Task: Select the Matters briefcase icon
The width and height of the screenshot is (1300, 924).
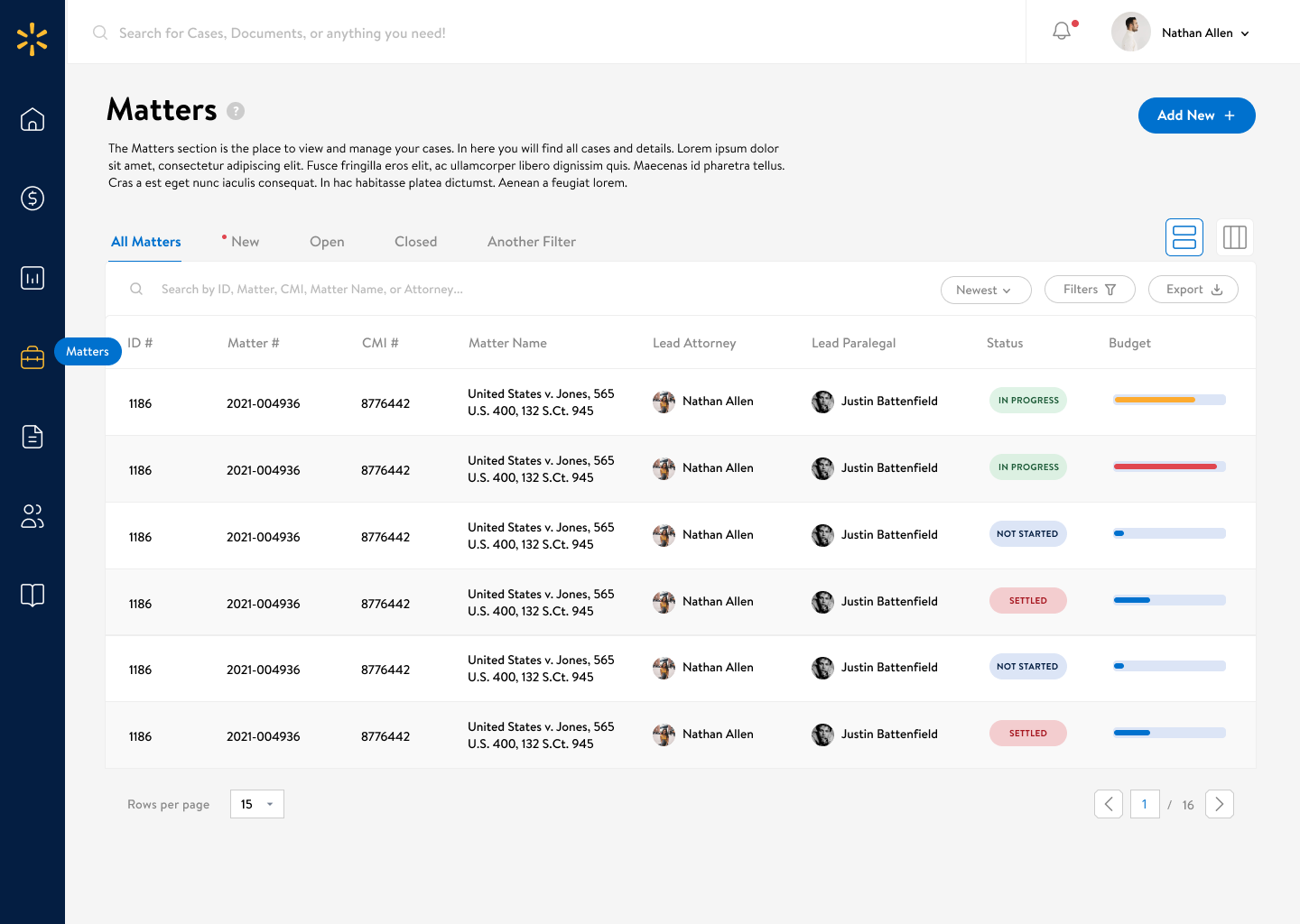Action: click(32, 357)
